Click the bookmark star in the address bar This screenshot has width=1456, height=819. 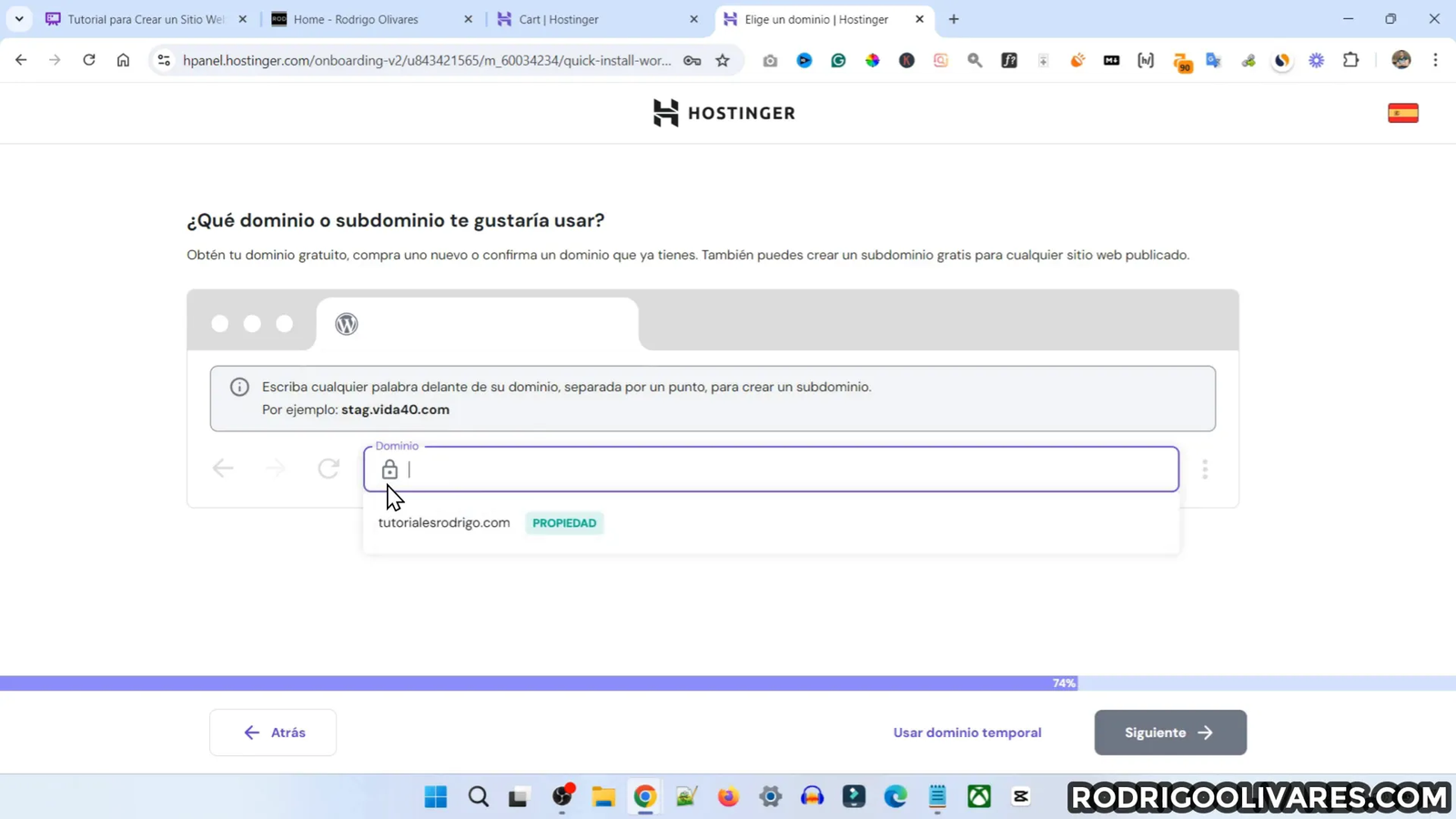(x=722, y=60)
